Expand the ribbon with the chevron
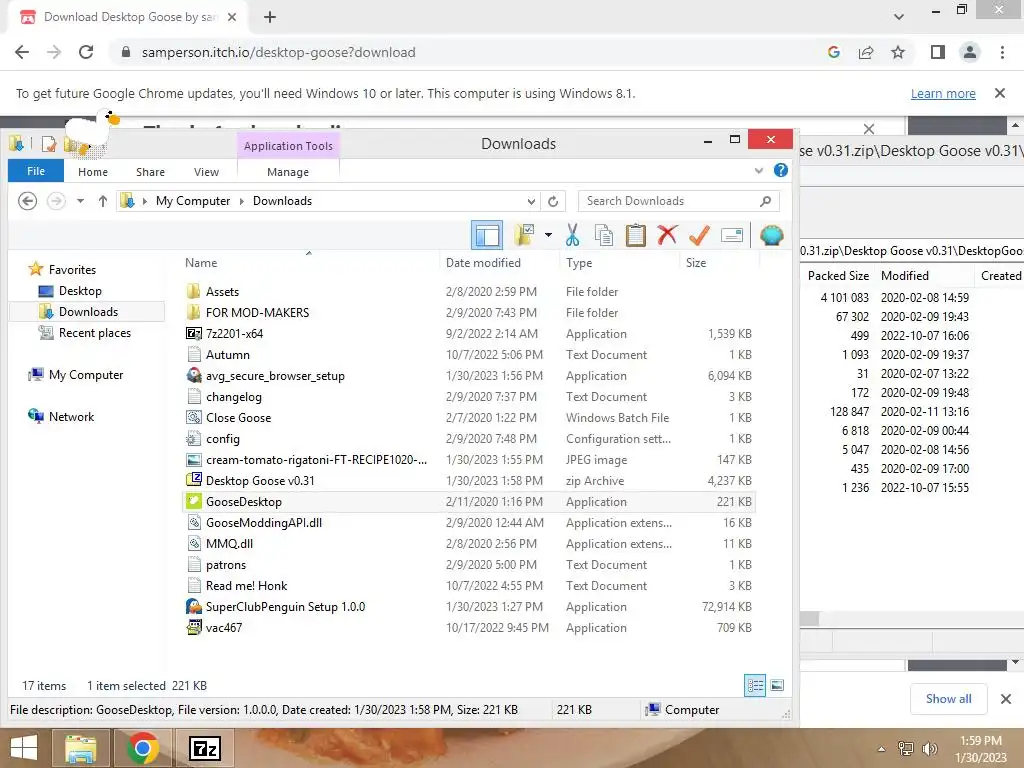Screen dimensions: 1024x768 (x=758, y=171)
